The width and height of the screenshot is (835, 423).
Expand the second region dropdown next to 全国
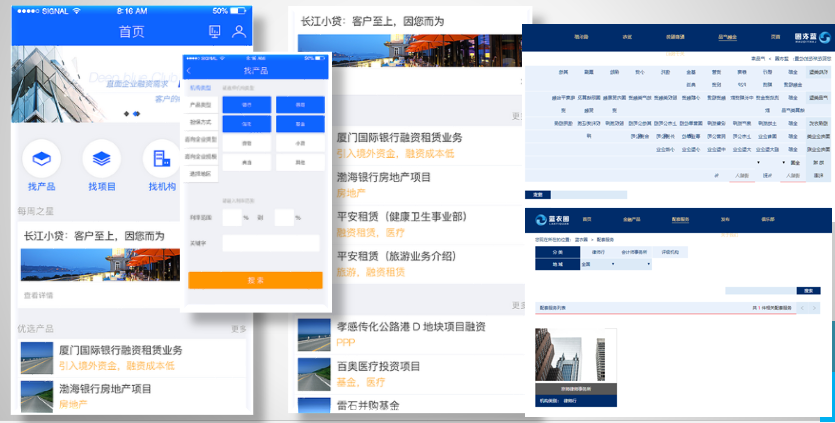click(632, 265)
